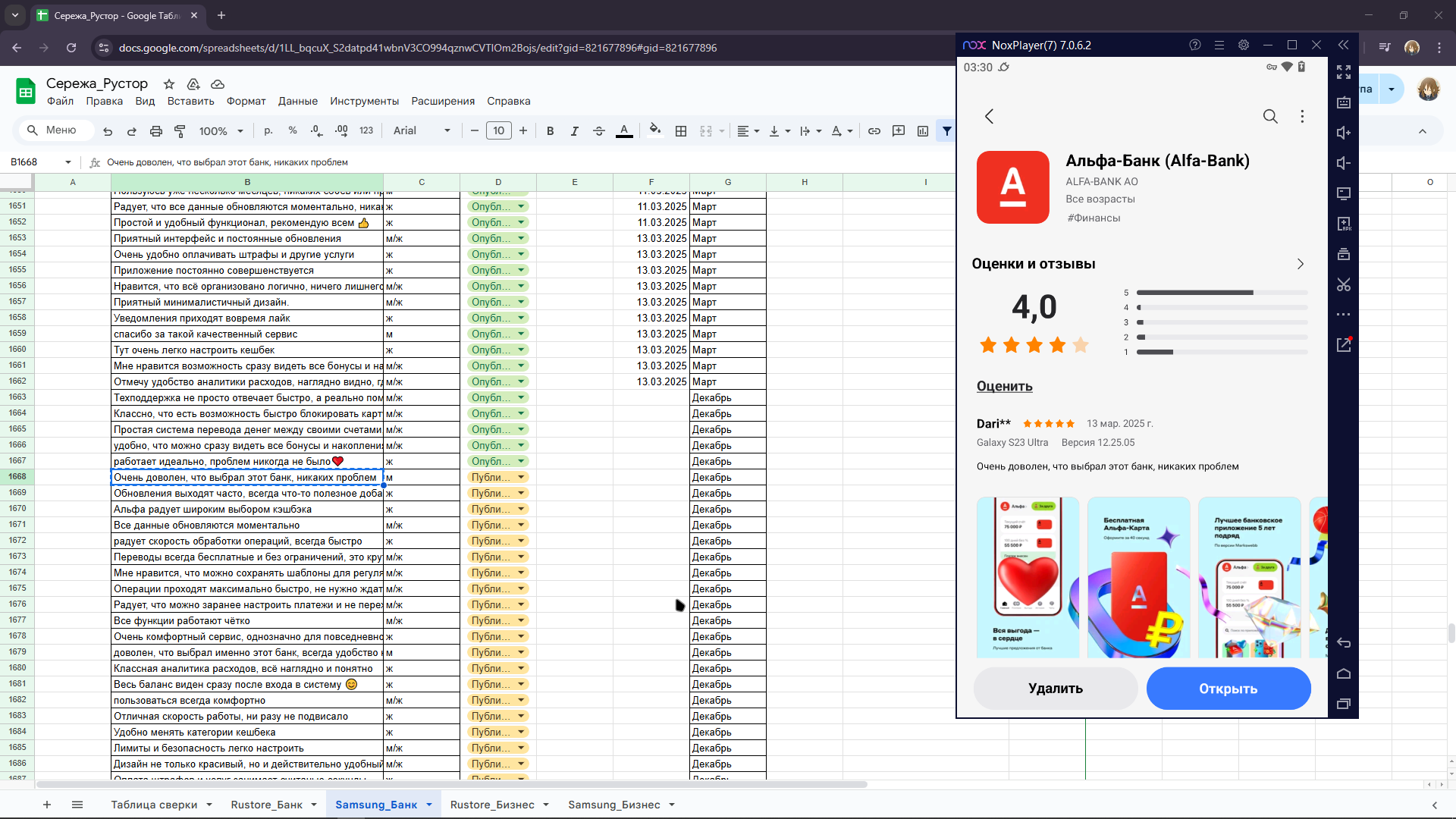Decrease font size with minus button

pos(475,130)
